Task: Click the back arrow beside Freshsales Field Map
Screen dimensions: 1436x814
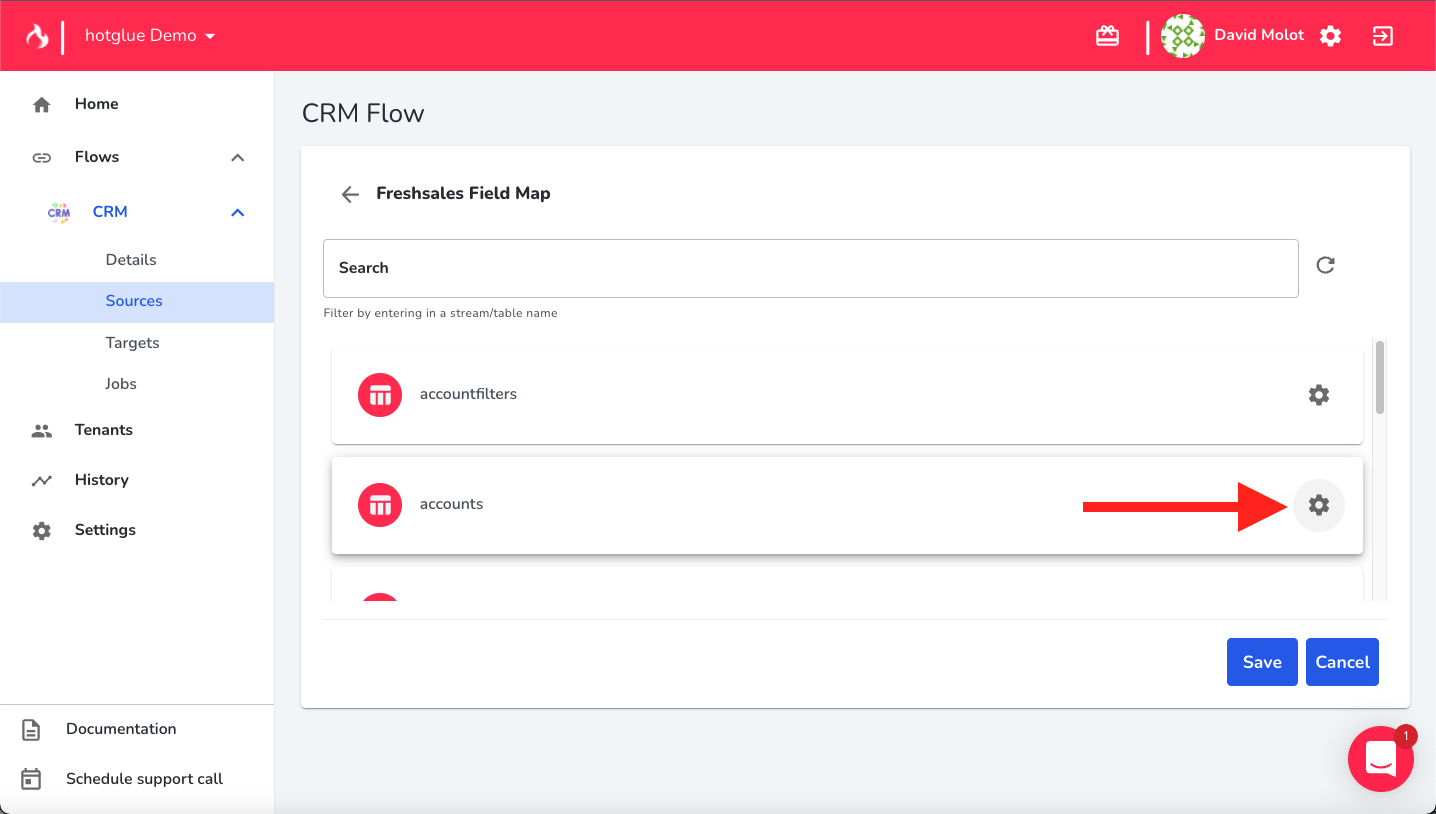Action: (349, 194)
